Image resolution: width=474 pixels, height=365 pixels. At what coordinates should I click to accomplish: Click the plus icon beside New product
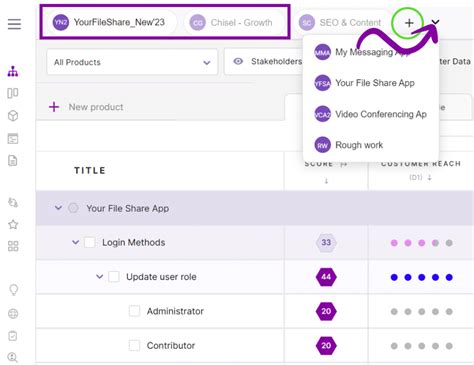(x=54, y=107)
